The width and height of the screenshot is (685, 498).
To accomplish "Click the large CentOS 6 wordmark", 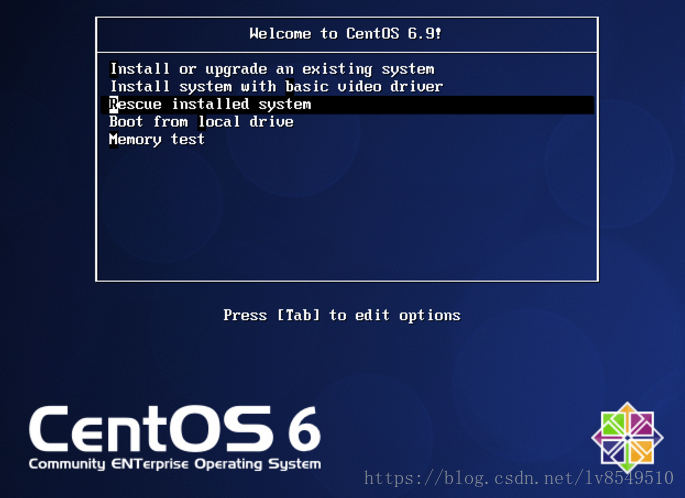I will 175,429.
